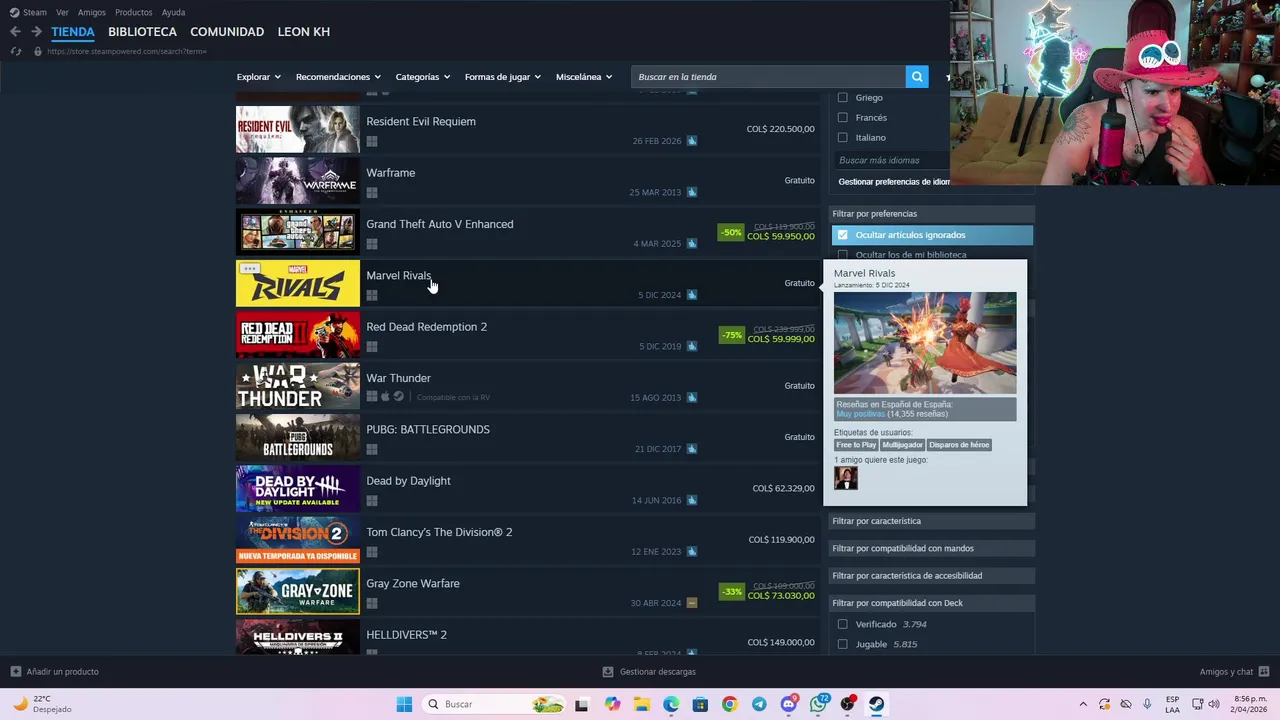Viewport: 1280px width, 720px height.
Task: Click the magnifier search button in store
Action: [x=917, y=77]
